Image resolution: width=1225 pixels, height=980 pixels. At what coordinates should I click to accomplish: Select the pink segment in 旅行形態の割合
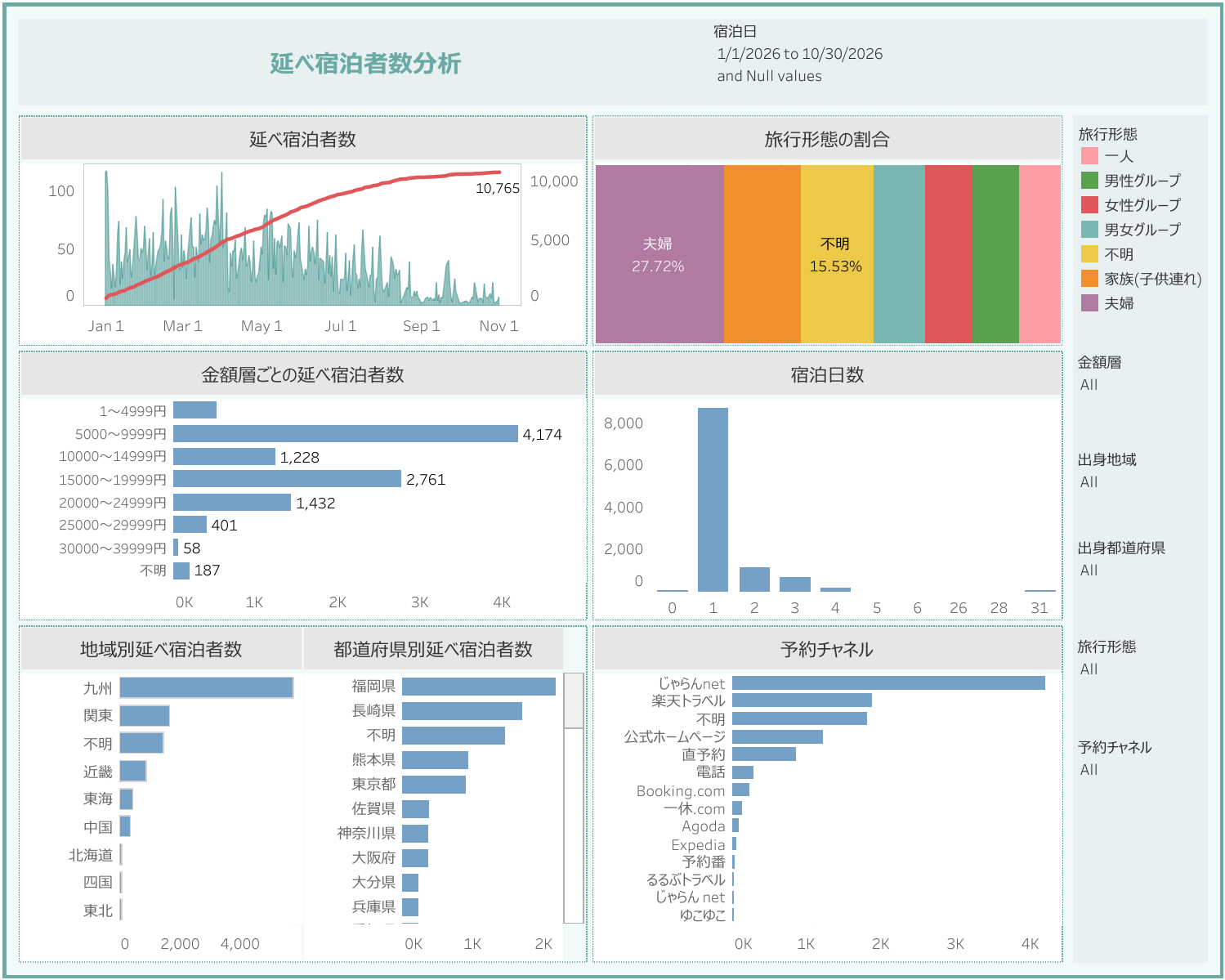coord(1039,254)
